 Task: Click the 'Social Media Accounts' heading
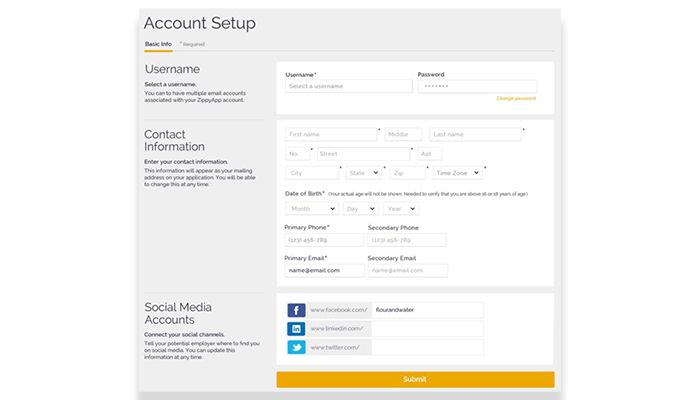tap(178, 313)
